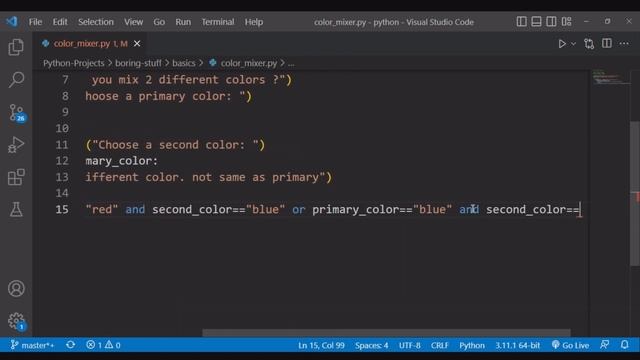Open the Search view in the activity bar
The image size is (640, 360).
(16, 80)
